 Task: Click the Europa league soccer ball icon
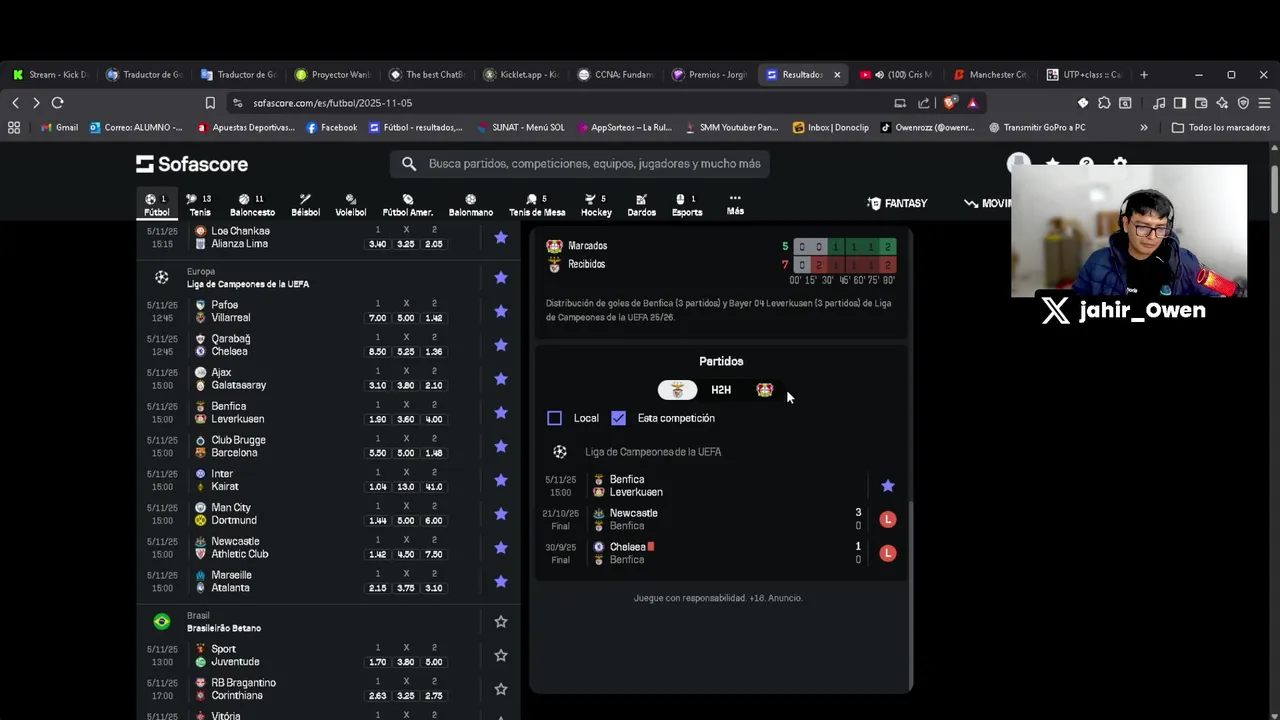pos(162,277)
